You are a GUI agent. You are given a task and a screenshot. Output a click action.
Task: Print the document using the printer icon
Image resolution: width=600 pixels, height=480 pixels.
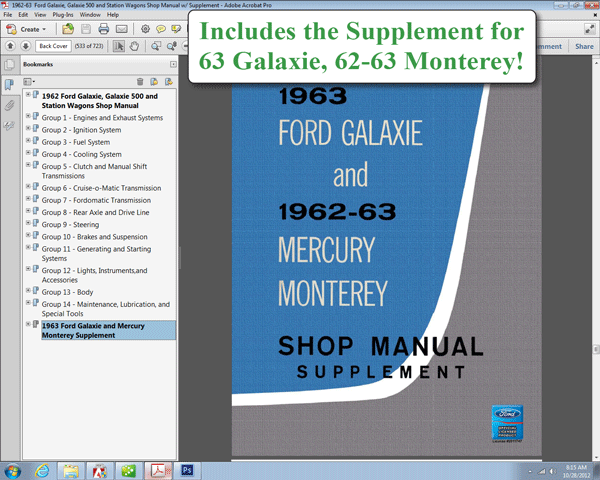click(103, 29)
